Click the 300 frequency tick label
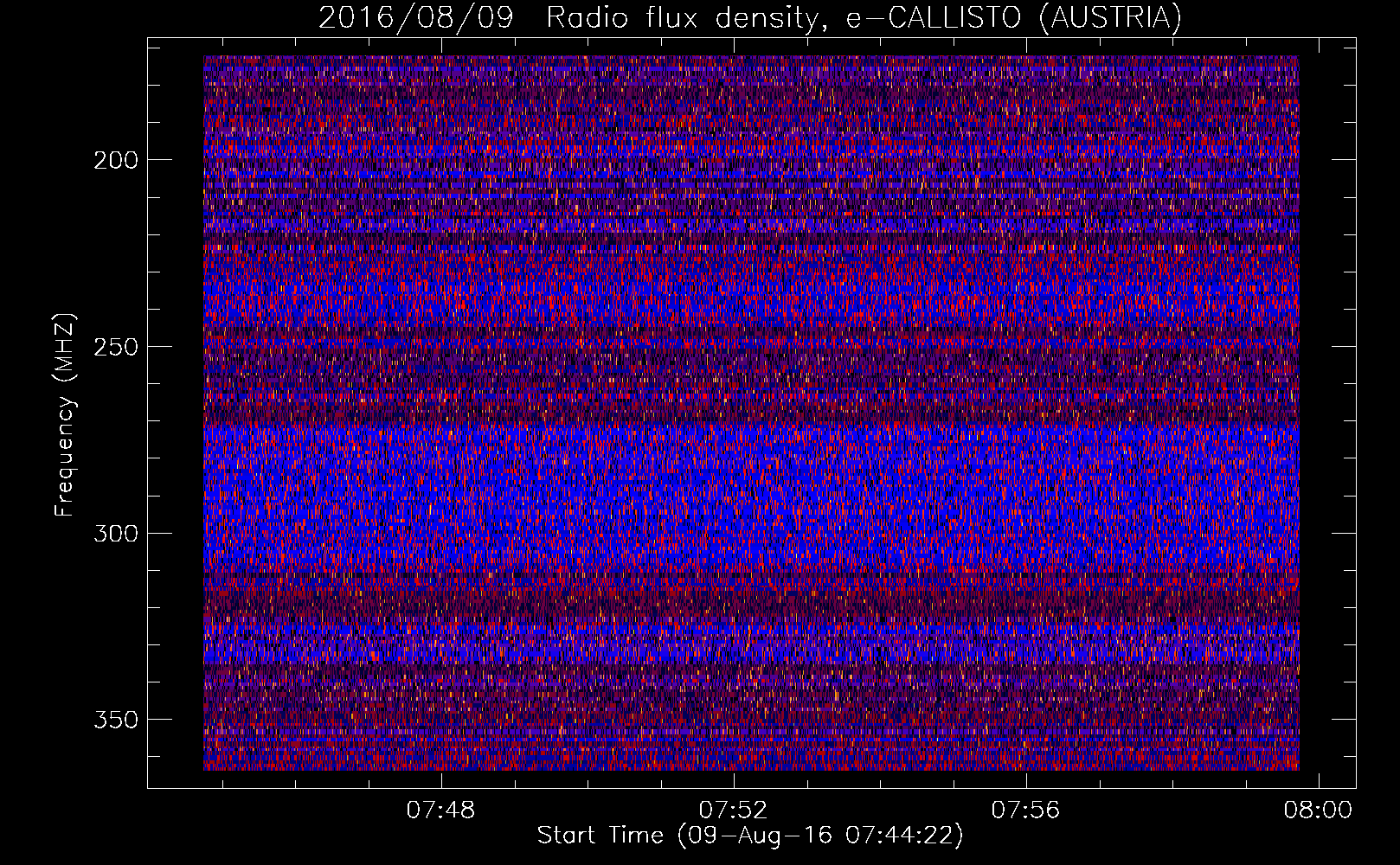Image resolution: width=1400 pixels, height=865 pixels. [115, 534]
